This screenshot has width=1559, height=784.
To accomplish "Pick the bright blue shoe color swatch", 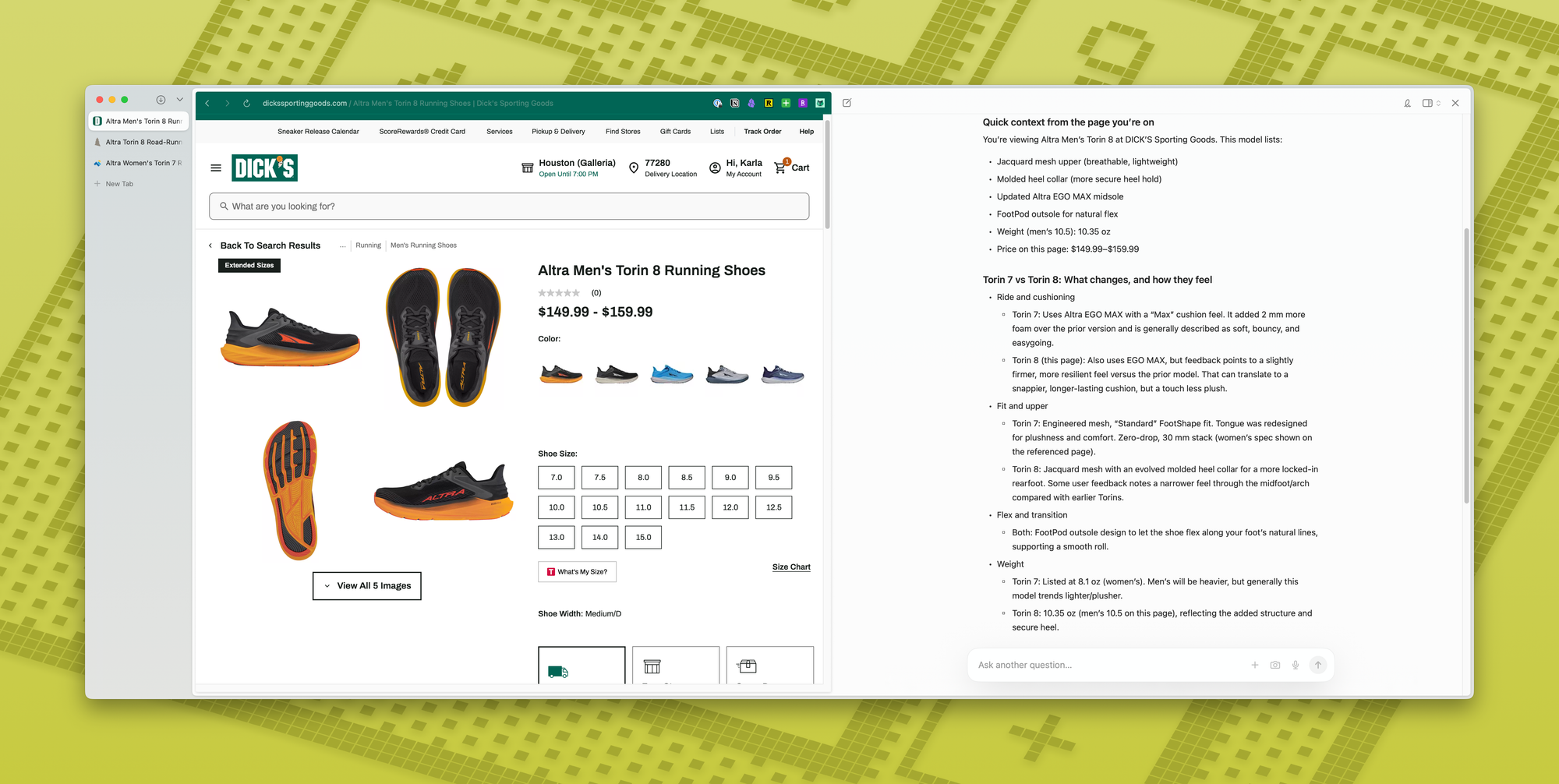I will coord(672,375).
